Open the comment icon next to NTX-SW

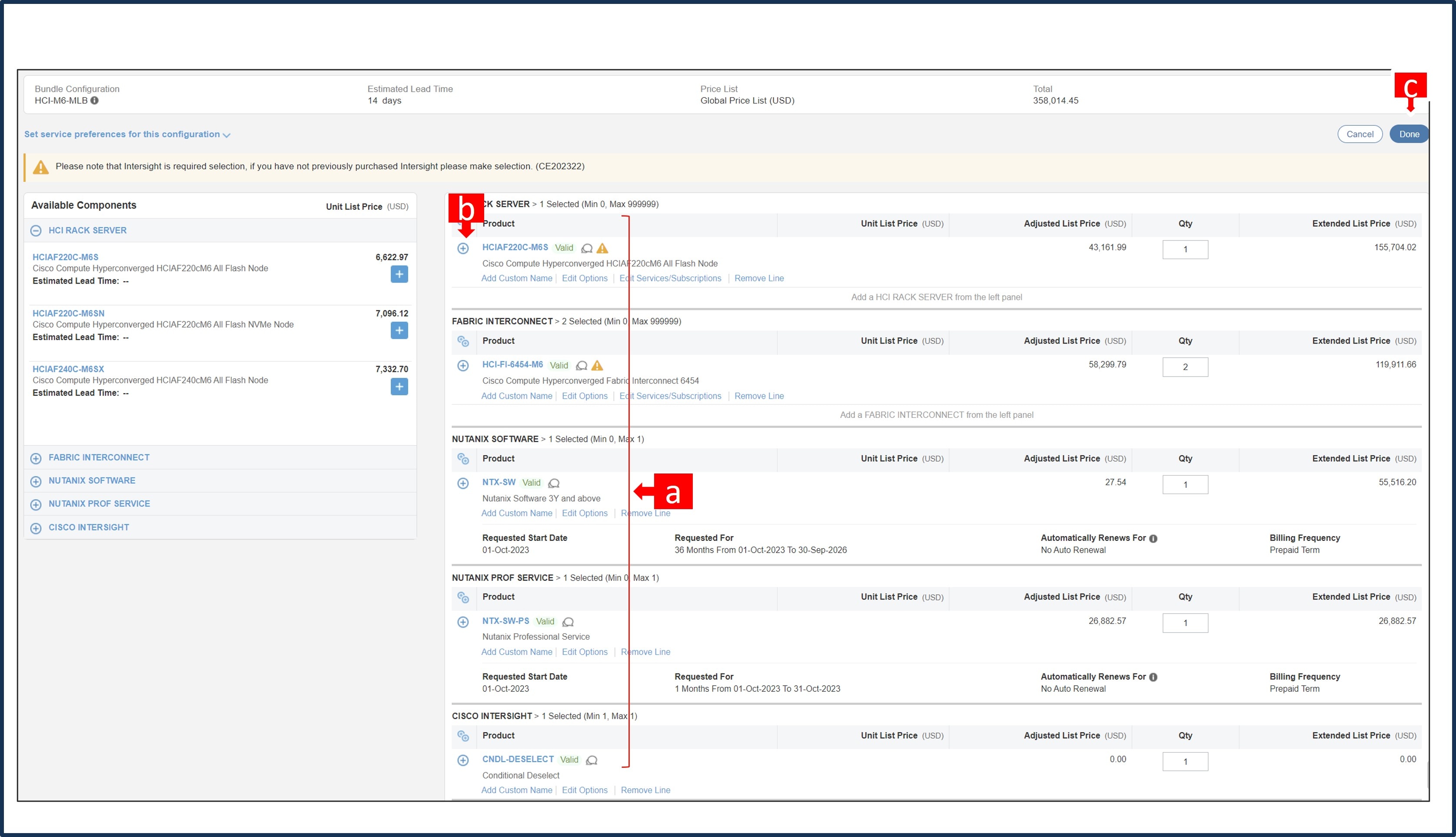[x=553, y=482]
